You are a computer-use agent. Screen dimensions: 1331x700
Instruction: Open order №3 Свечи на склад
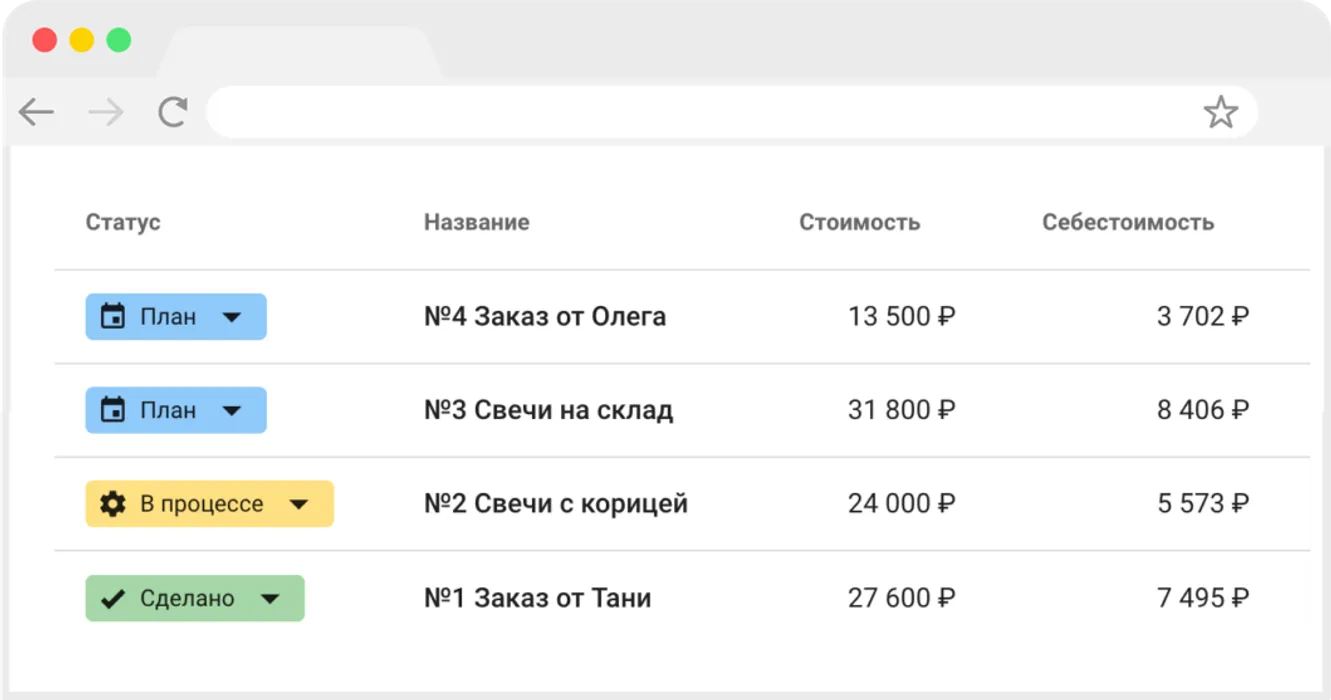549,410
